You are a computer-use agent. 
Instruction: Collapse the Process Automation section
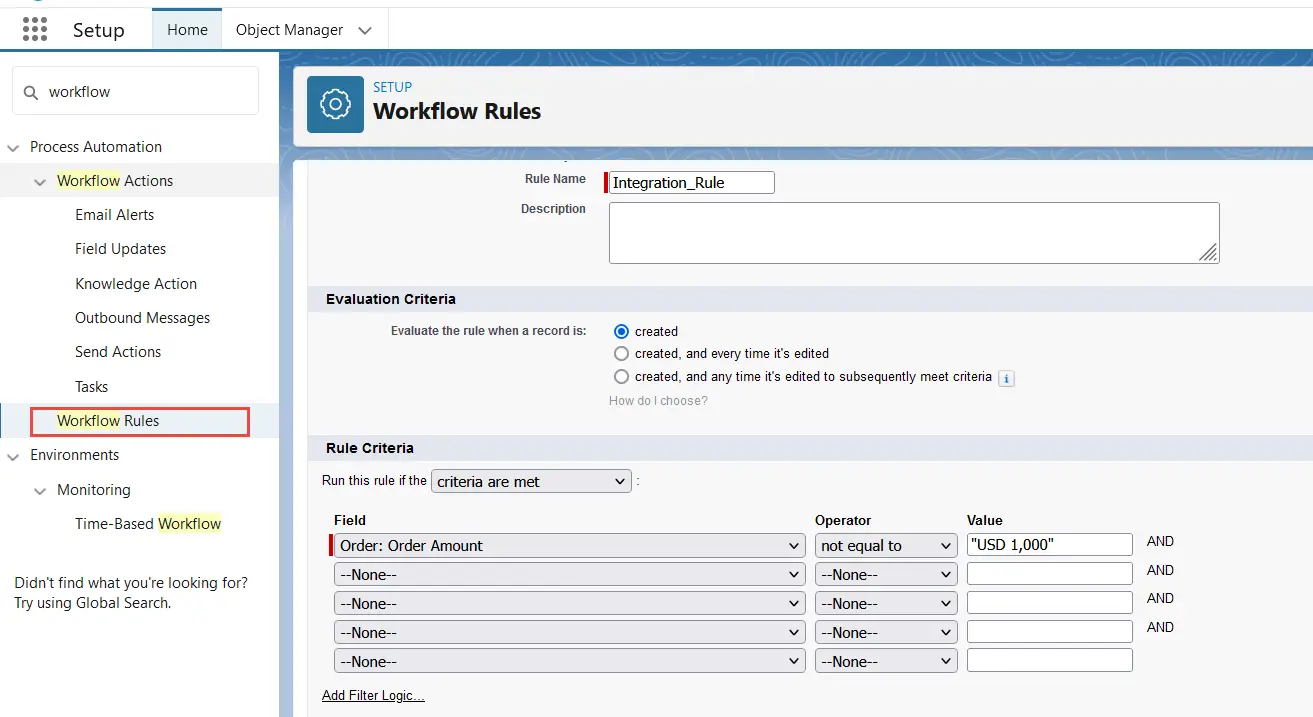(x=13, y=147)
